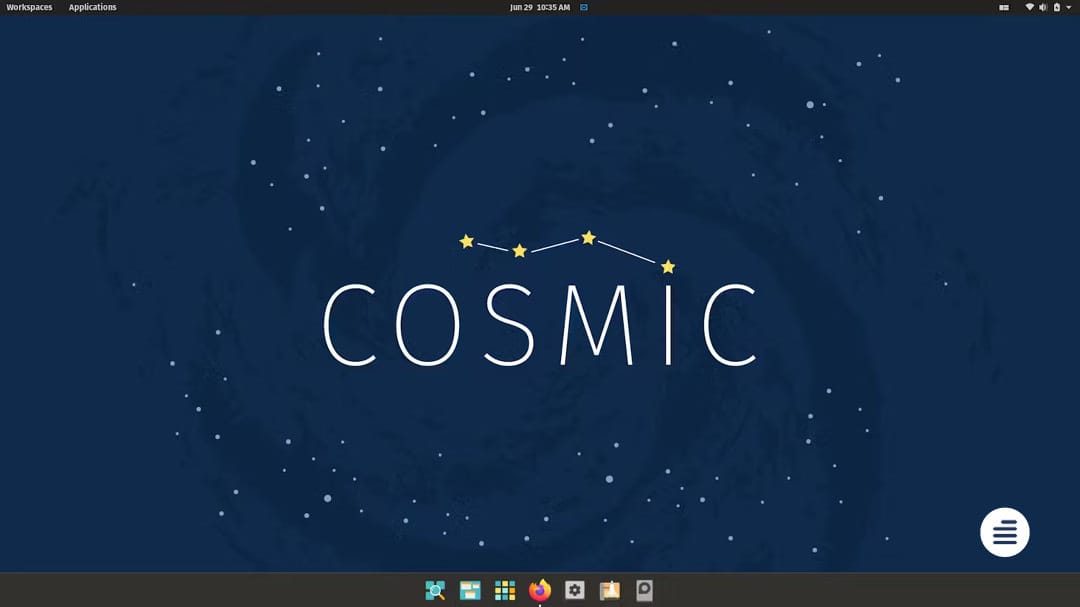Screen dimensions: 1080x607
Task: Open the workspaces icon in dock
Action: (470, 590)
